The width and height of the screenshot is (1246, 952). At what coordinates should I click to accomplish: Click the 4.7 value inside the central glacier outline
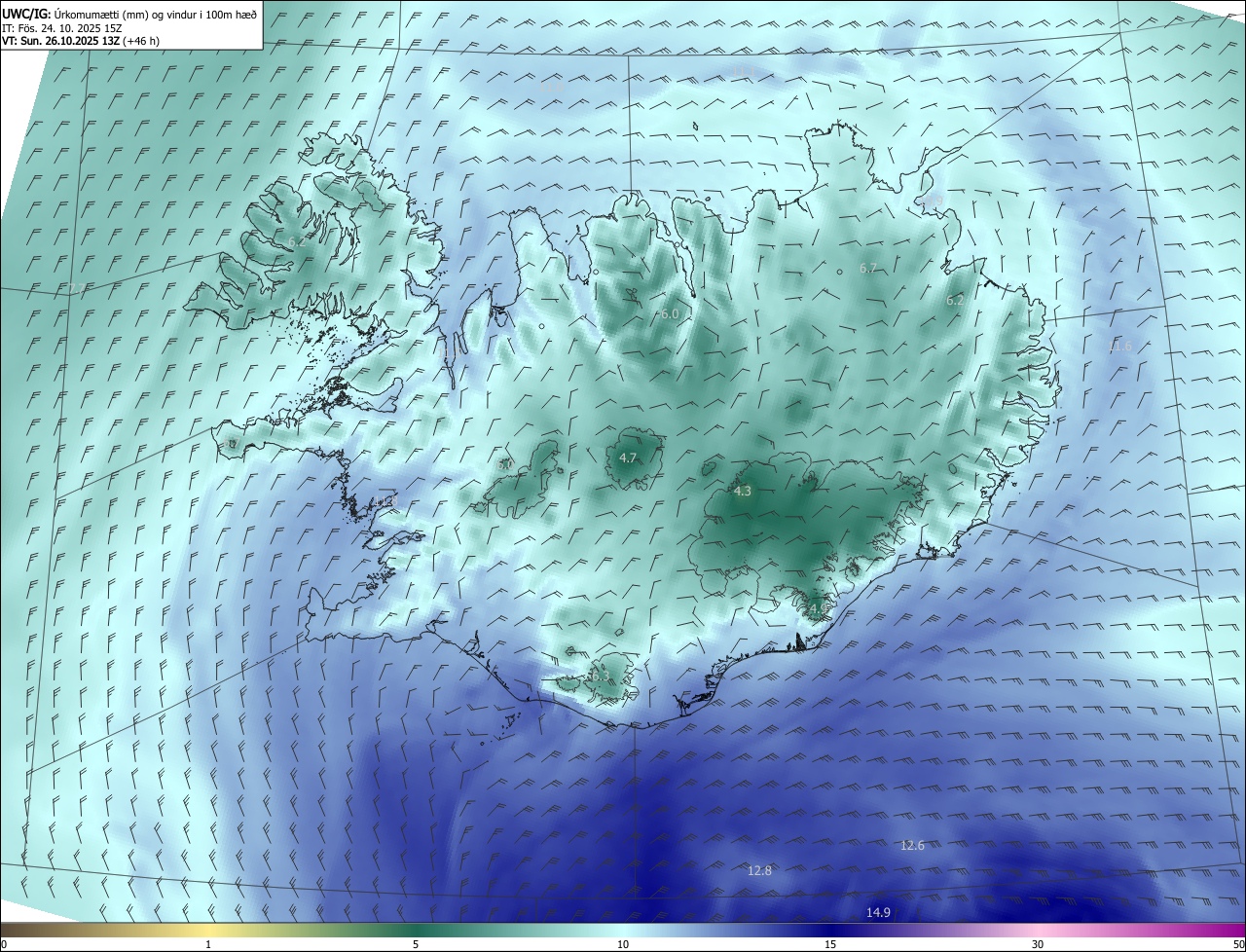click(628, 458)
